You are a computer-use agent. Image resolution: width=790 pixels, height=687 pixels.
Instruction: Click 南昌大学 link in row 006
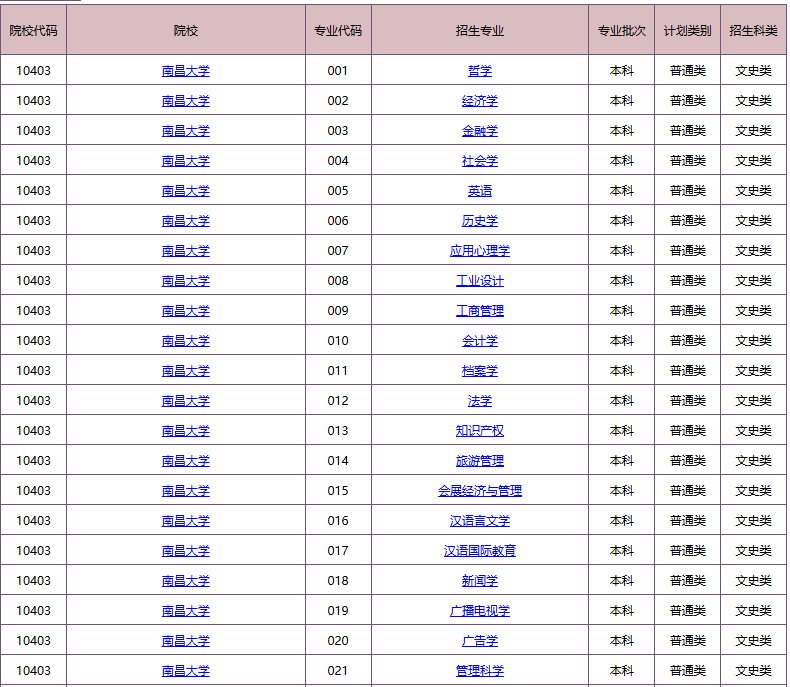pyautogui.click(x=185, y=221)
